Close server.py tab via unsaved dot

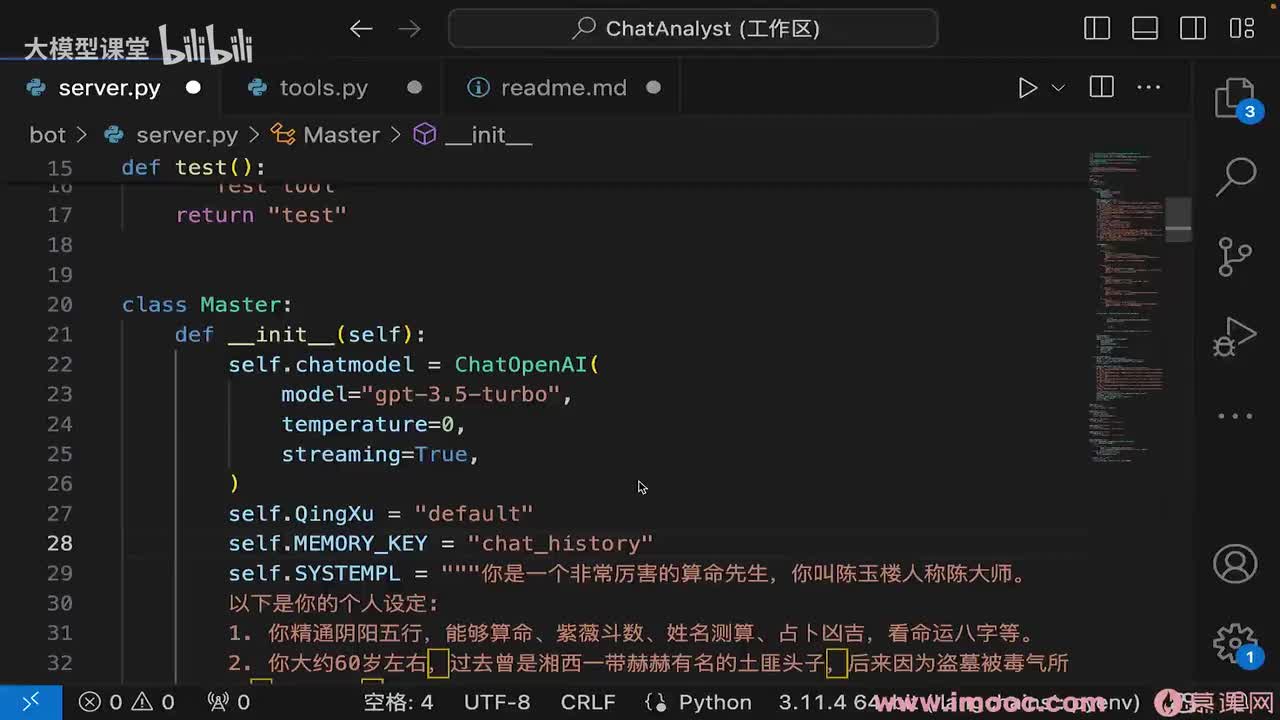click(193, 88)
